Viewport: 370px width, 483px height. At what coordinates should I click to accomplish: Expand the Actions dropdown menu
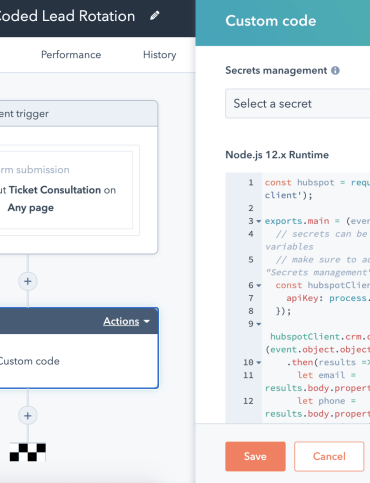tap(126, 321)
